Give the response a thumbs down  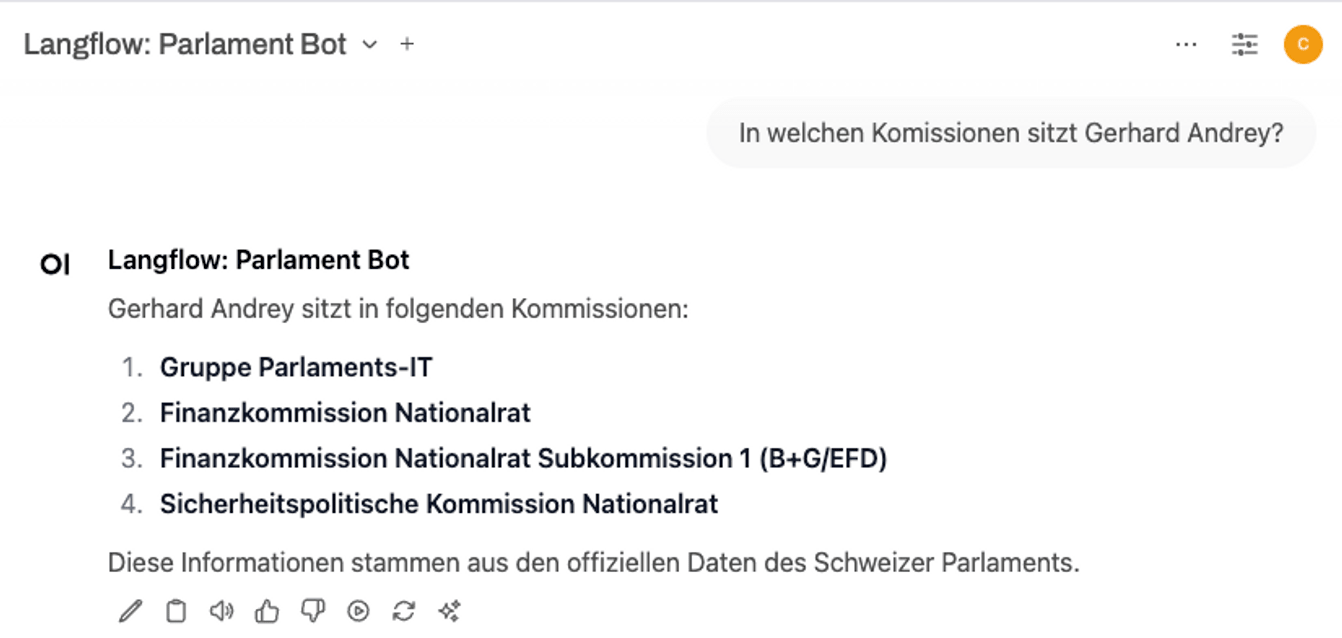pos(312,611)
